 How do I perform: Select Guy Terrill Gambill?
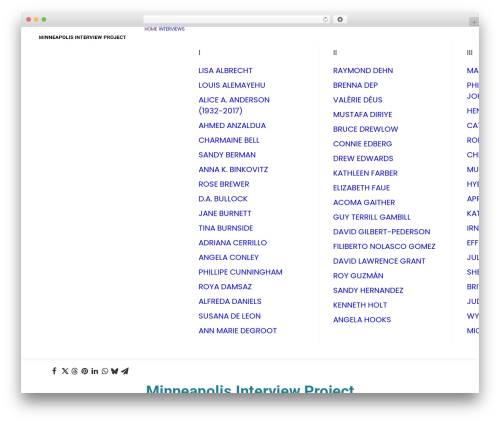coord(372,217)
